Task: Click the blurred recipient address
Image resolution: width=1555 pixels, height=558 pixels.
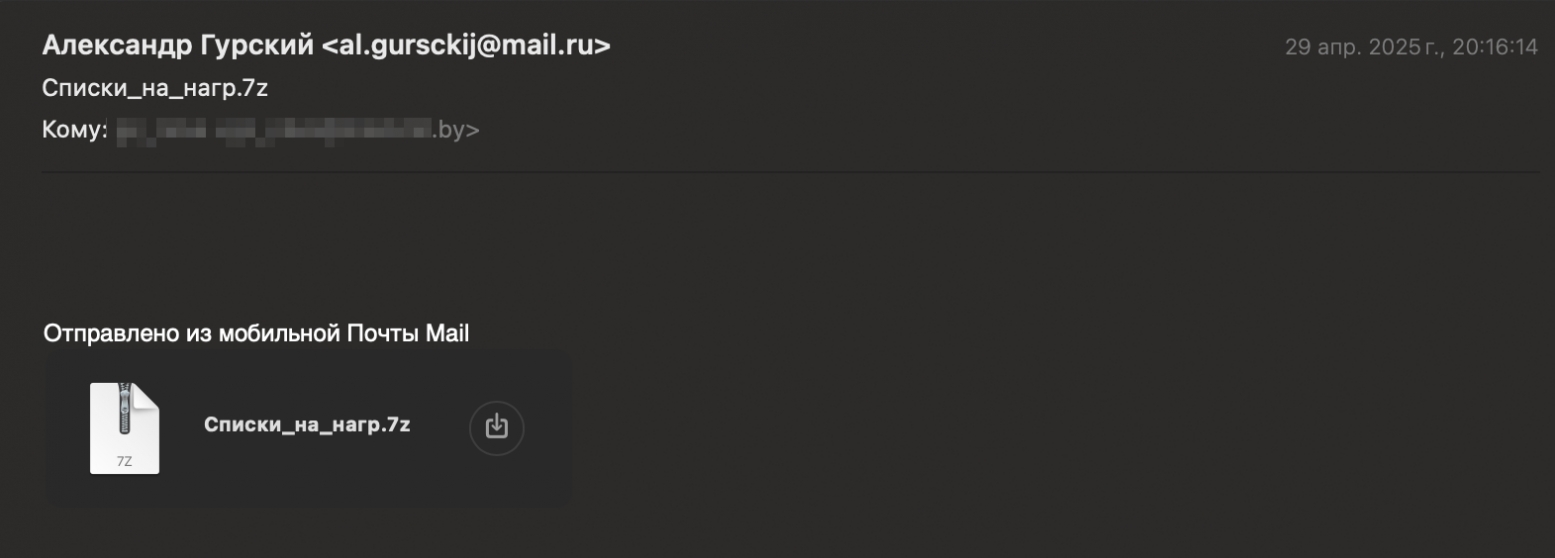Action: (x=272, y=131)
